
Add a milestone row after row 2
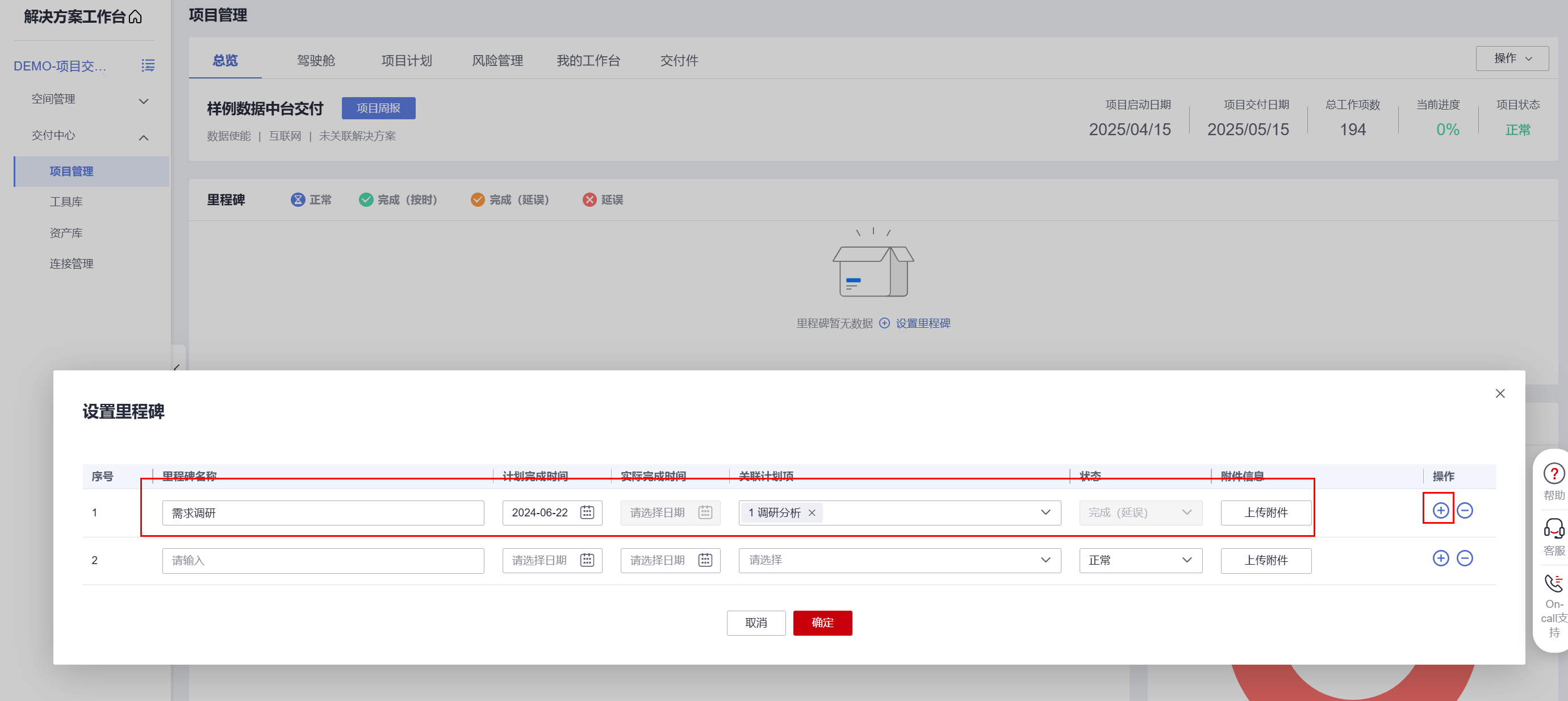point(1440,558)
